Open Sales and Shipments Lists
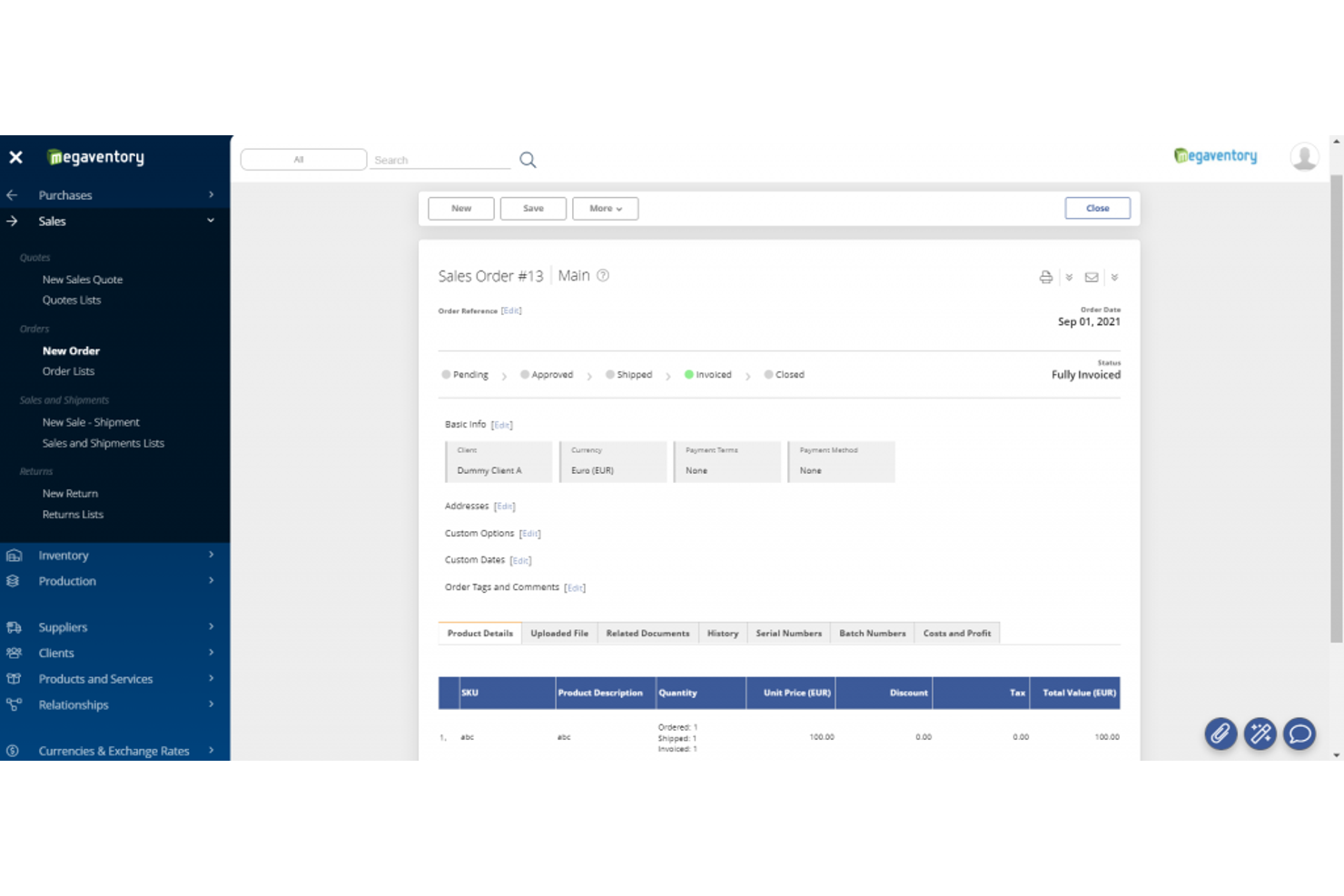Screen dimensions: 1344x896 [104, 443]
